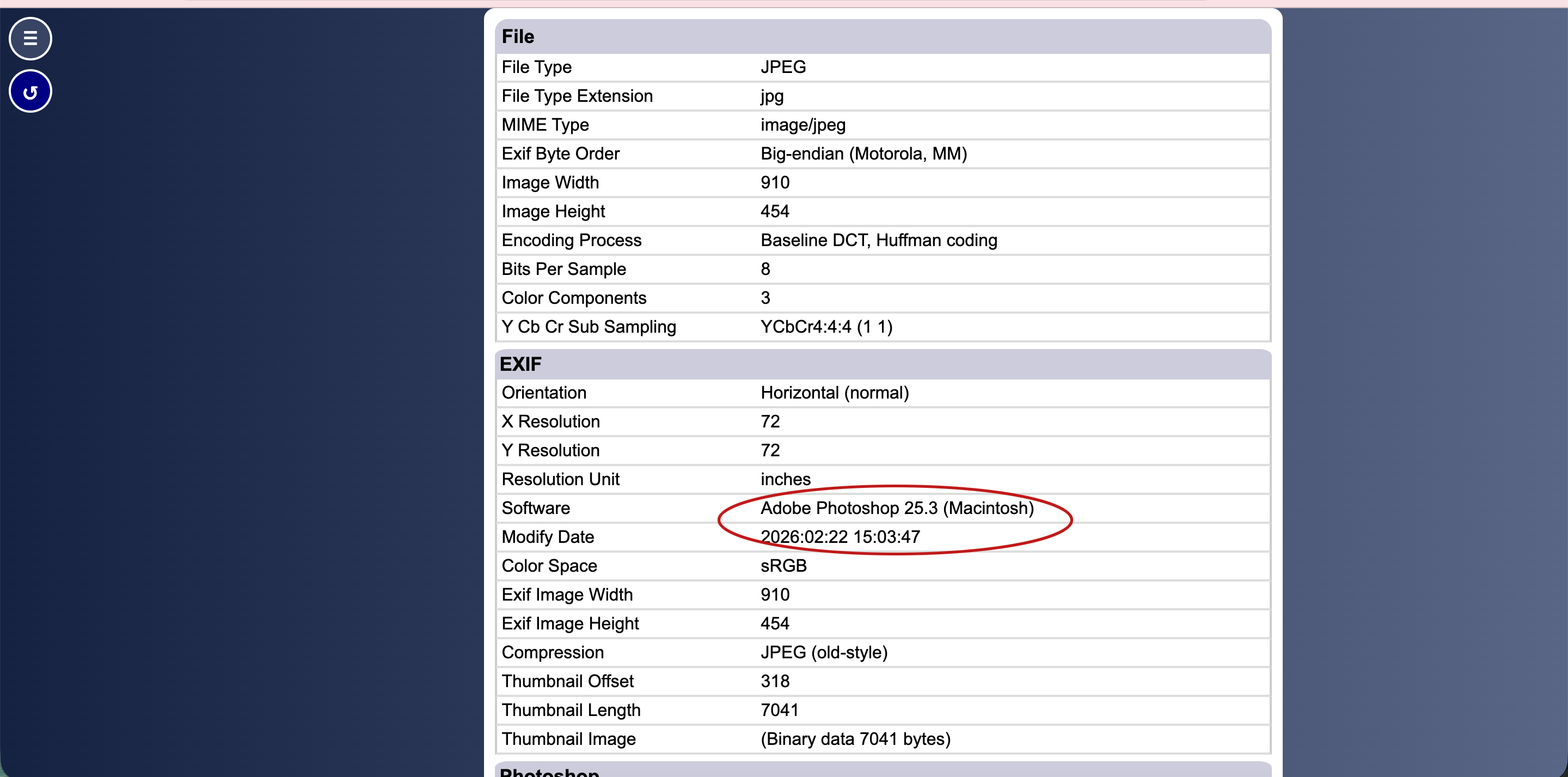Select the Exif Byte Order row
Screen dimensions: 1568x777
(x=863, y=154)
